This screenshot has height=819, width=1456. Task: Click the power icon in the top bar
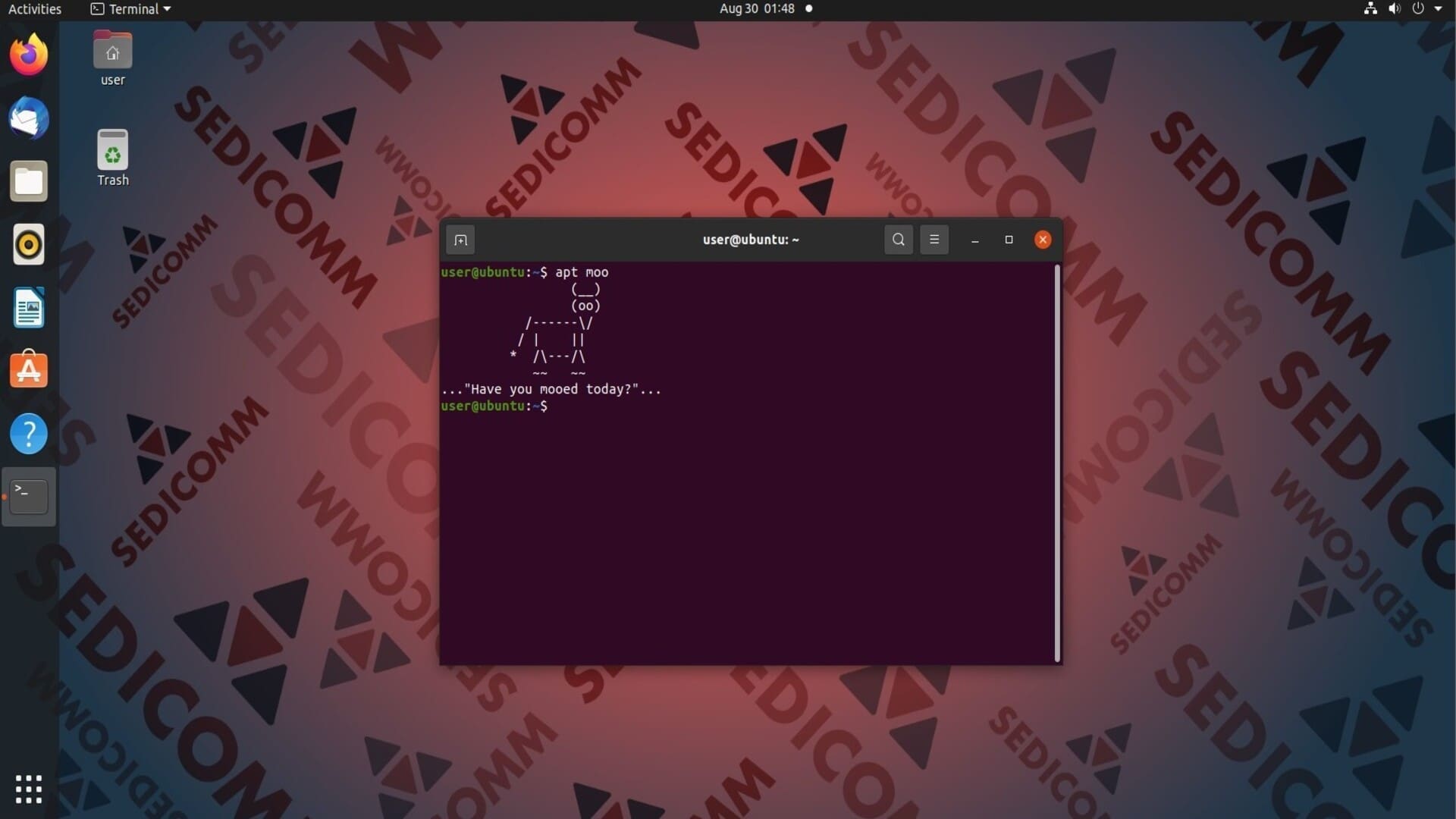[x=1417, y=9]
